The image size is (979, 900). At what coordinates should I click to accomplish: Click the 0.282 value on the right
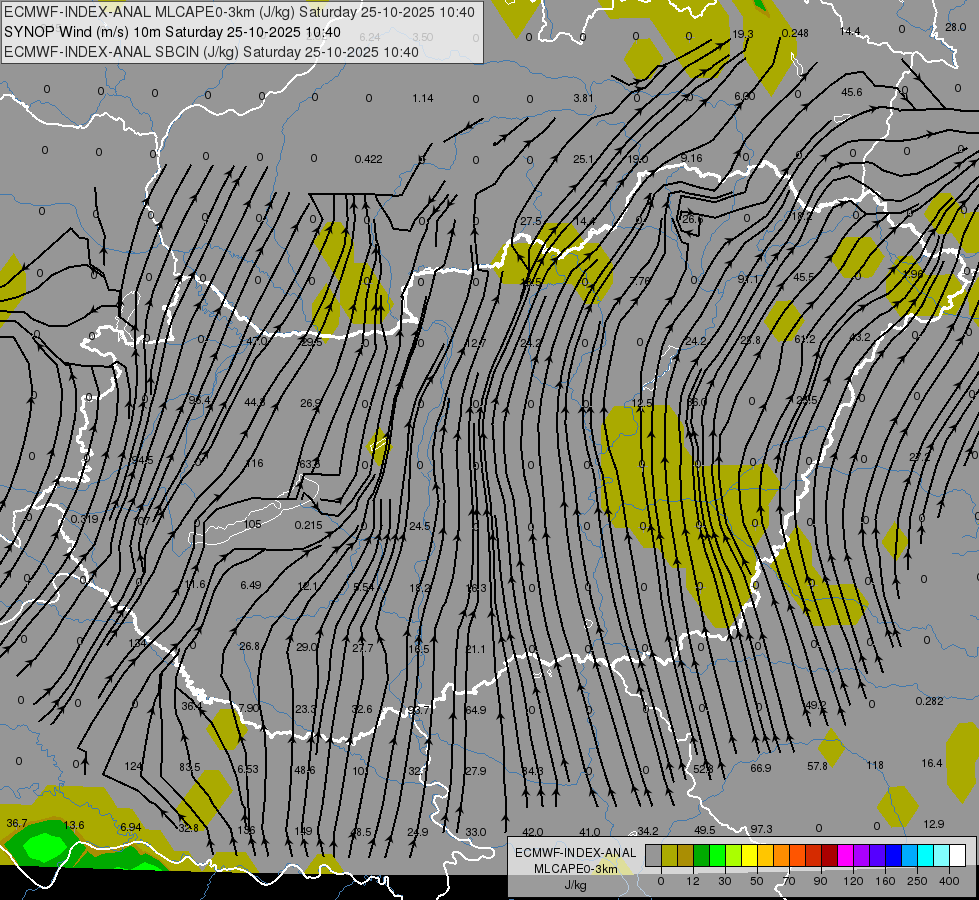pos(929,701)
